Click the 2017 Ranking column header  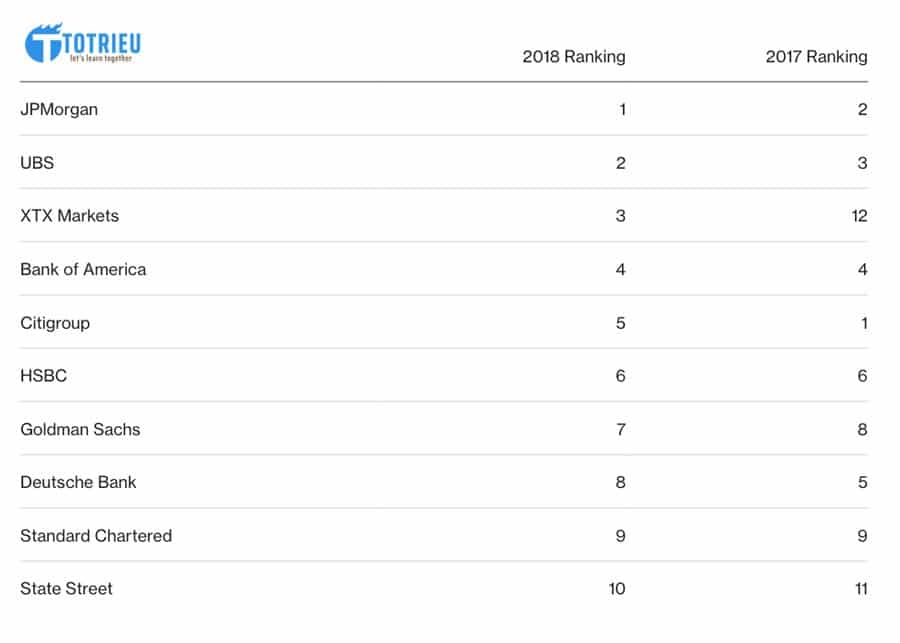click(816, 57)
